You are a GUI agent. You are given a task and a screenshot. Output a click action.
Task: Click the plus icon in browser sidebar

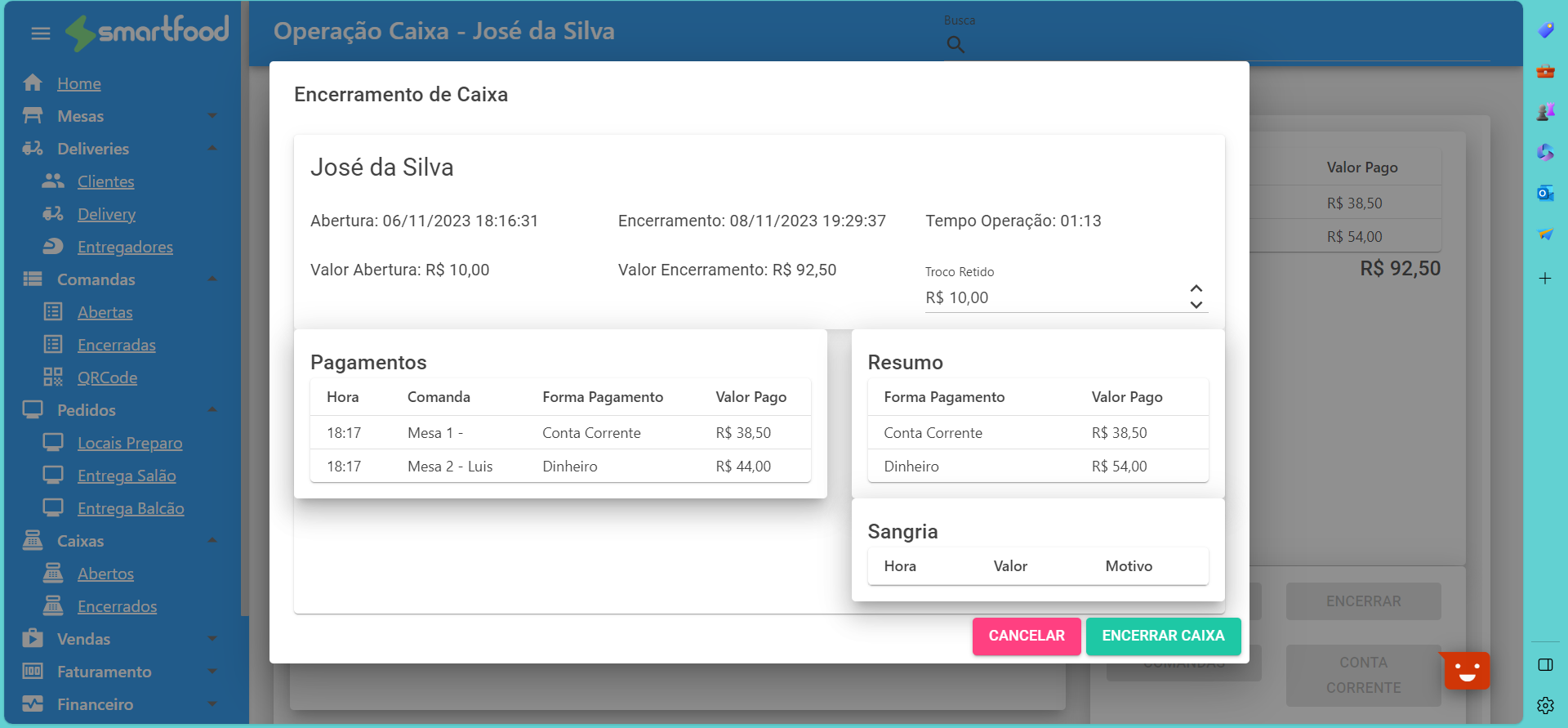1545,279
